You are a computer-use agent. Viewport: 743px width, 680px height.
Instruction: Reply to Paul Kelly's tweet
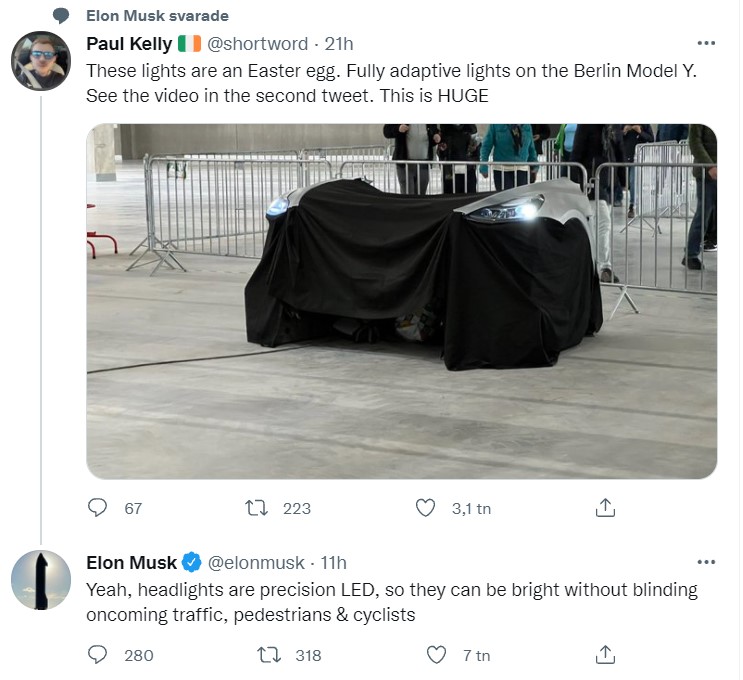(x=98, y=508)
